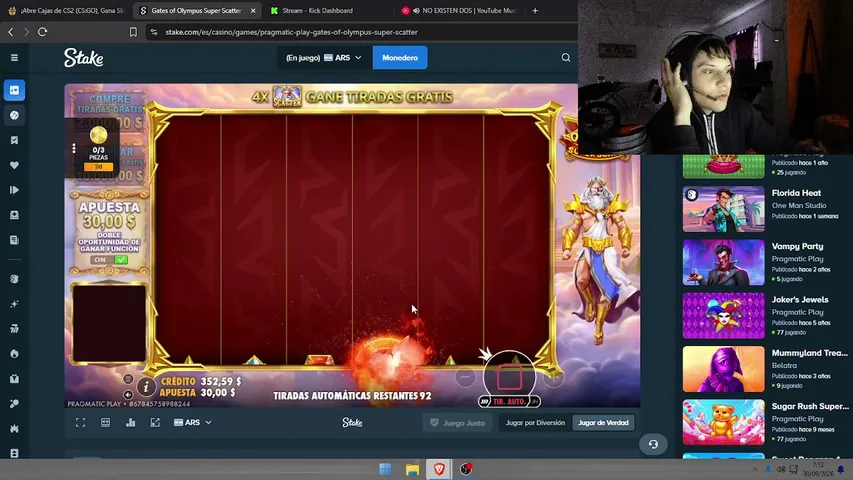Open Joker's Jewels game thumbnail
This screenshot has width=853, height=480.
(x=724, y=316)
